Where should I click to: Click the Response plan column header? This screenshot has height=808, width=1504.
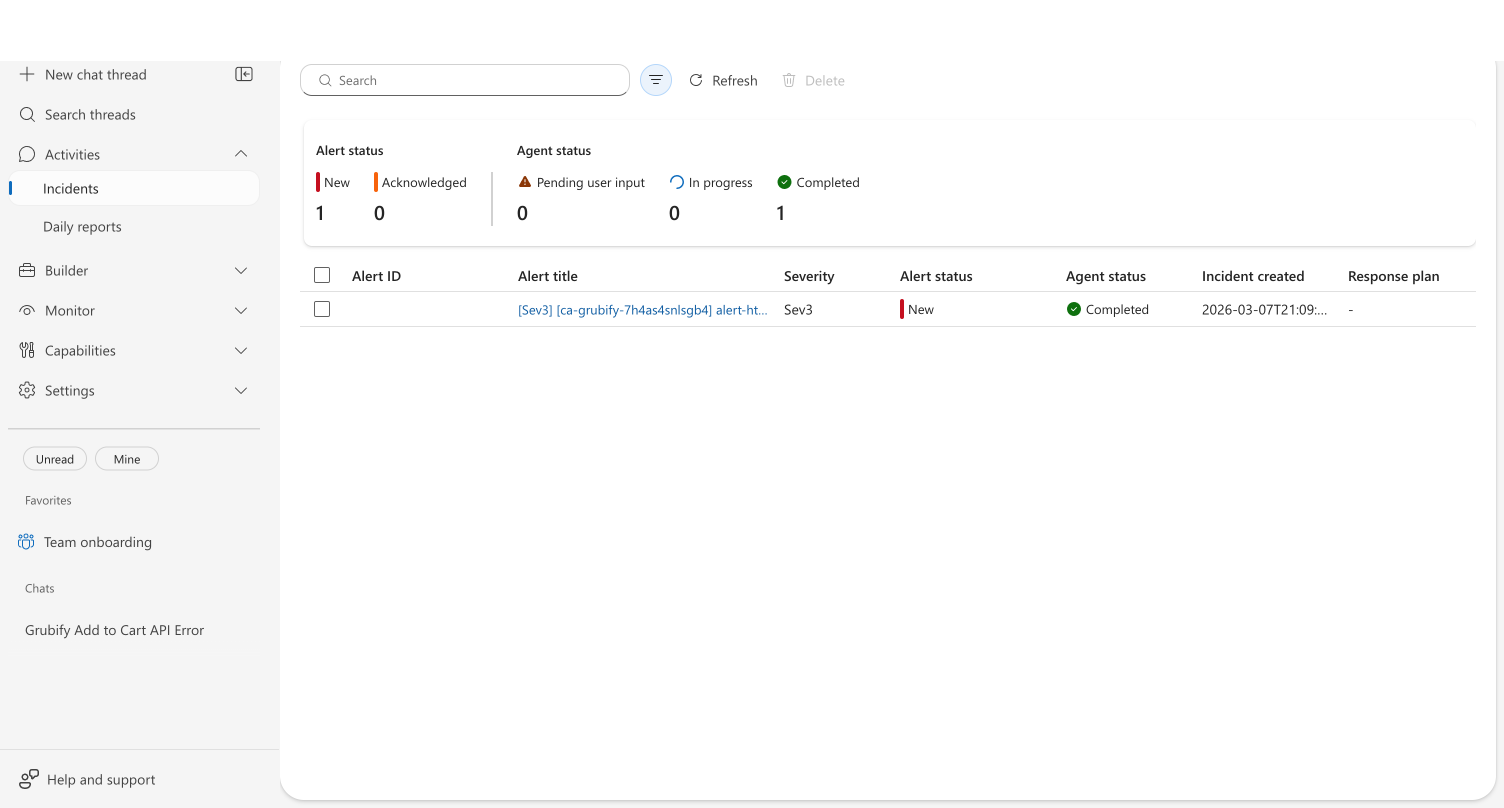point(1394,276)
